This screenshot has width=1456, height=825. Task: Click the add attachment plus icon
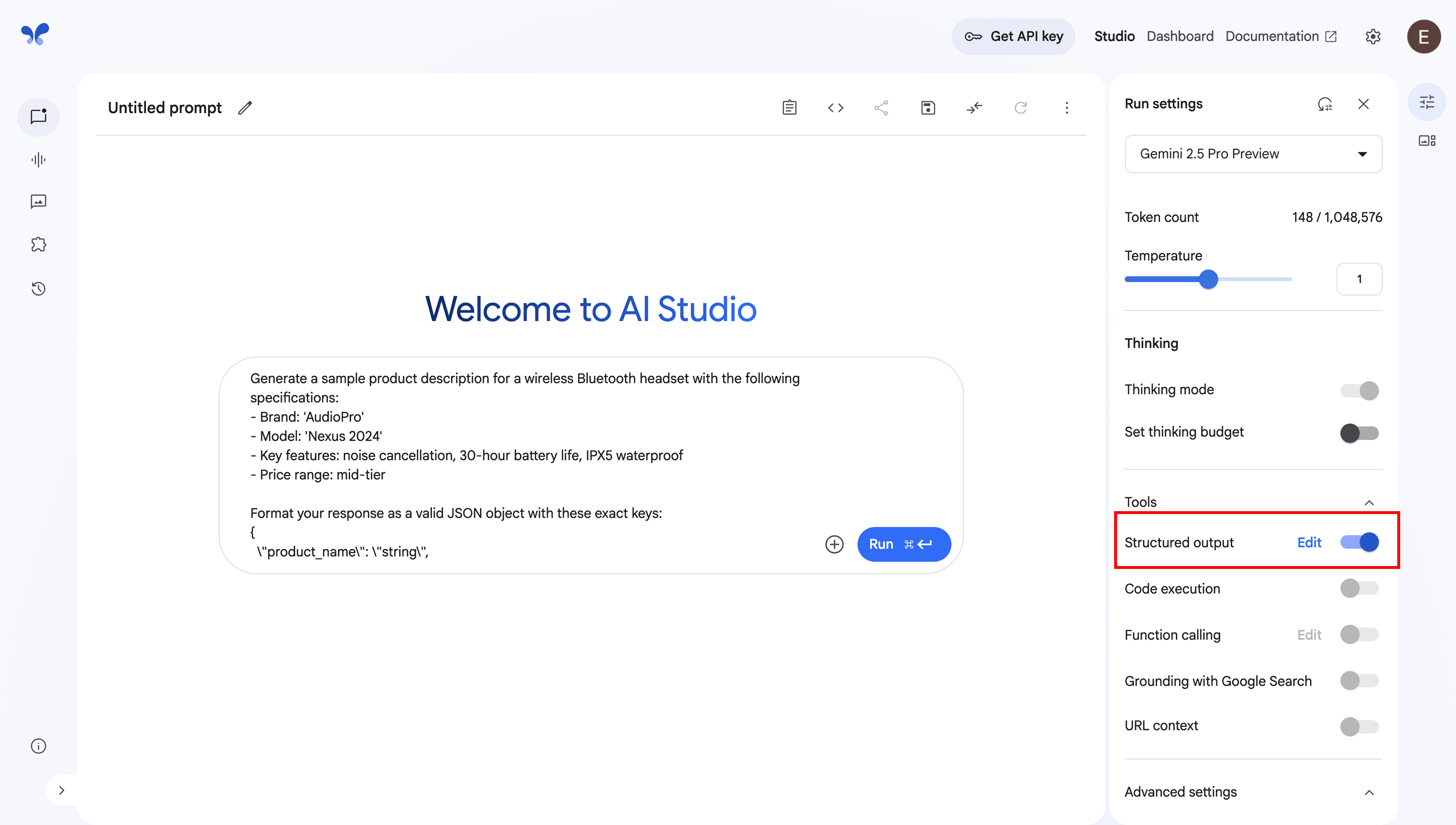pos(834,545)
